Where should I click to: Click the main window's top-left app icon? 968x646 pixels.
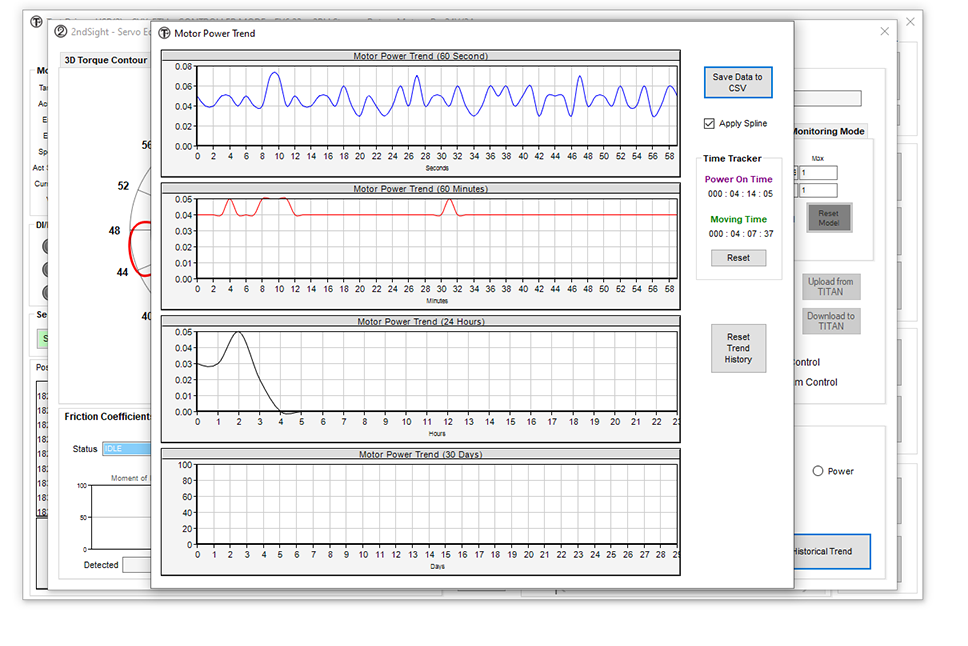pos(36,21)
